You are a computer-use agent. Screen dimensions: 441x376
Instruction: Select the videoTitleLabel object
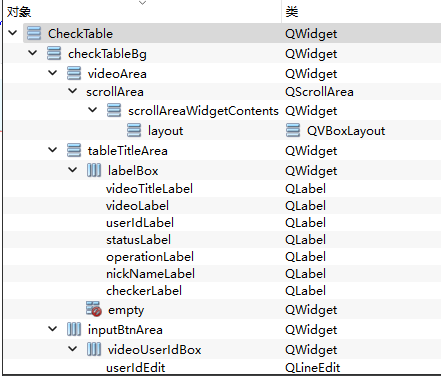149,189
